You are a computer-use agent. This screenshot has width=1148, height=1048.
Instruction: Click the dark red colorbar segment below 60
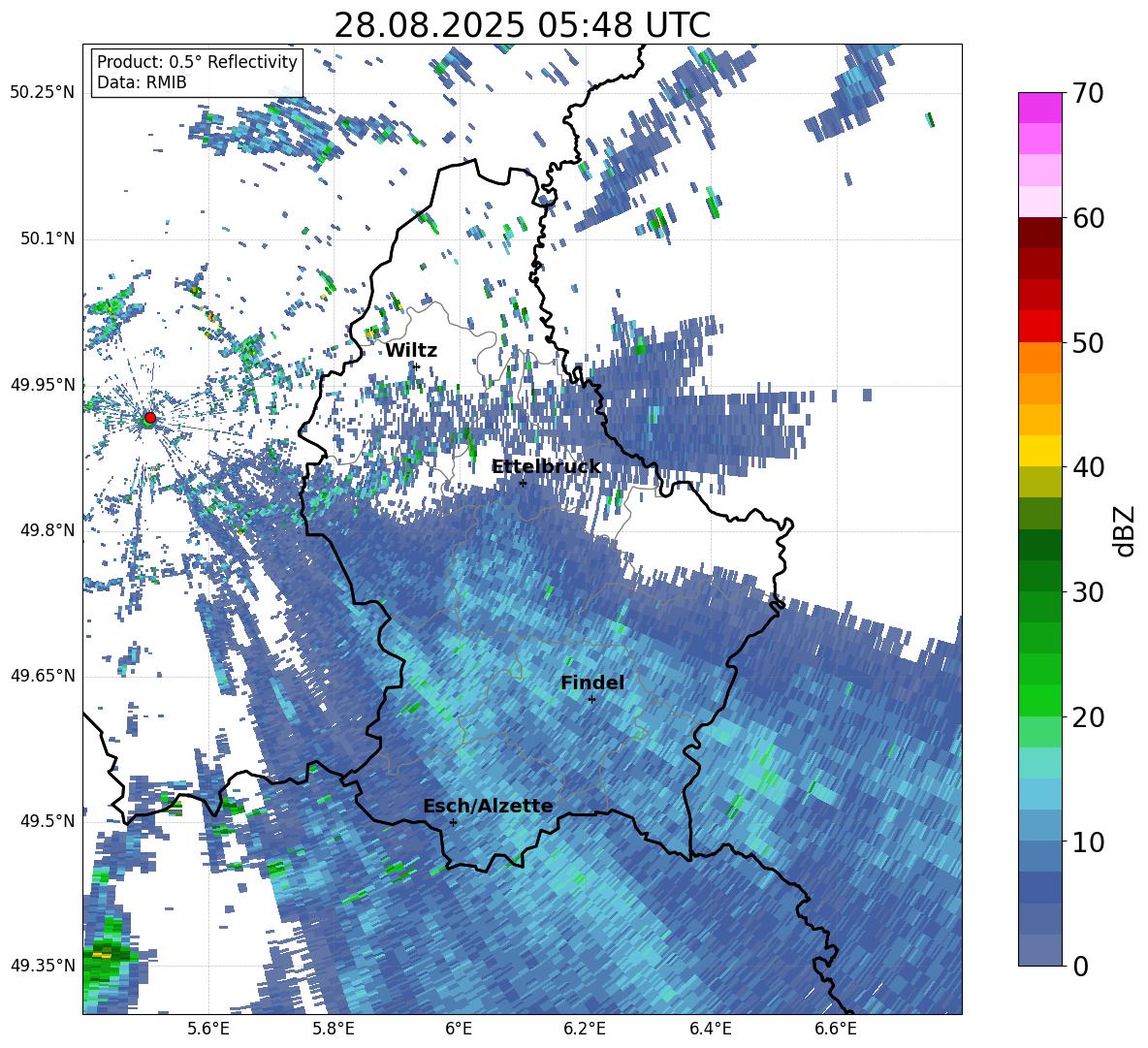pos(1039,233)
